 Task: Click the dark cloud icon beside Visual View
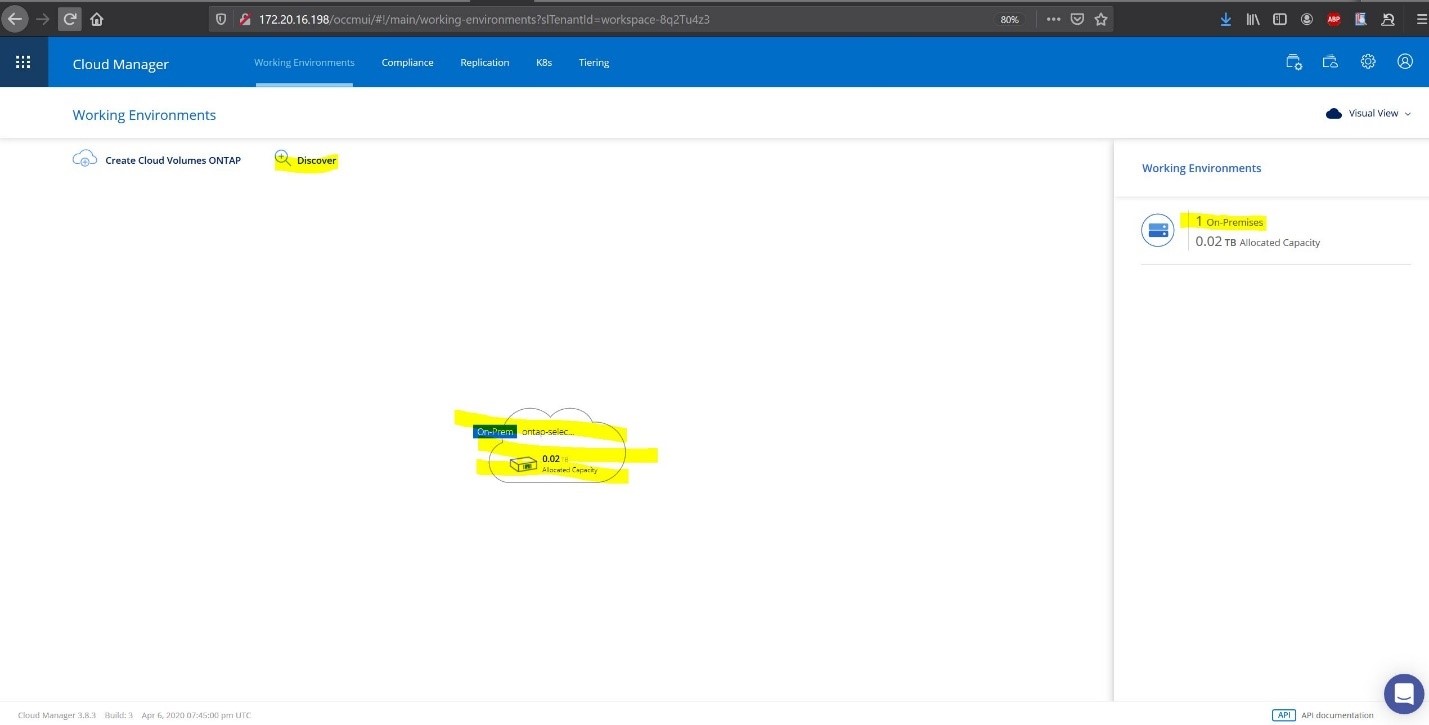tap(1334, 114)
